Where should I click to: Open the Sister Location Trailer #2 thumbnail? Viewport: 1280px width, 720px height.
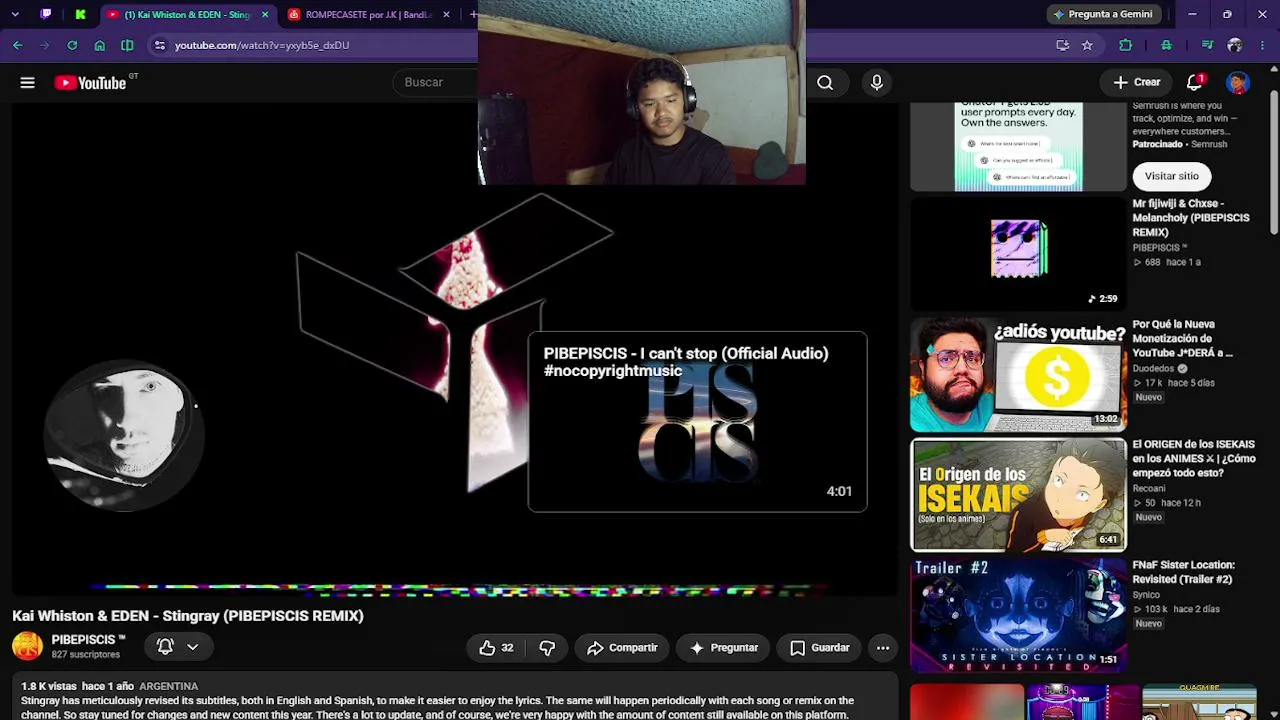(1018, 615)
